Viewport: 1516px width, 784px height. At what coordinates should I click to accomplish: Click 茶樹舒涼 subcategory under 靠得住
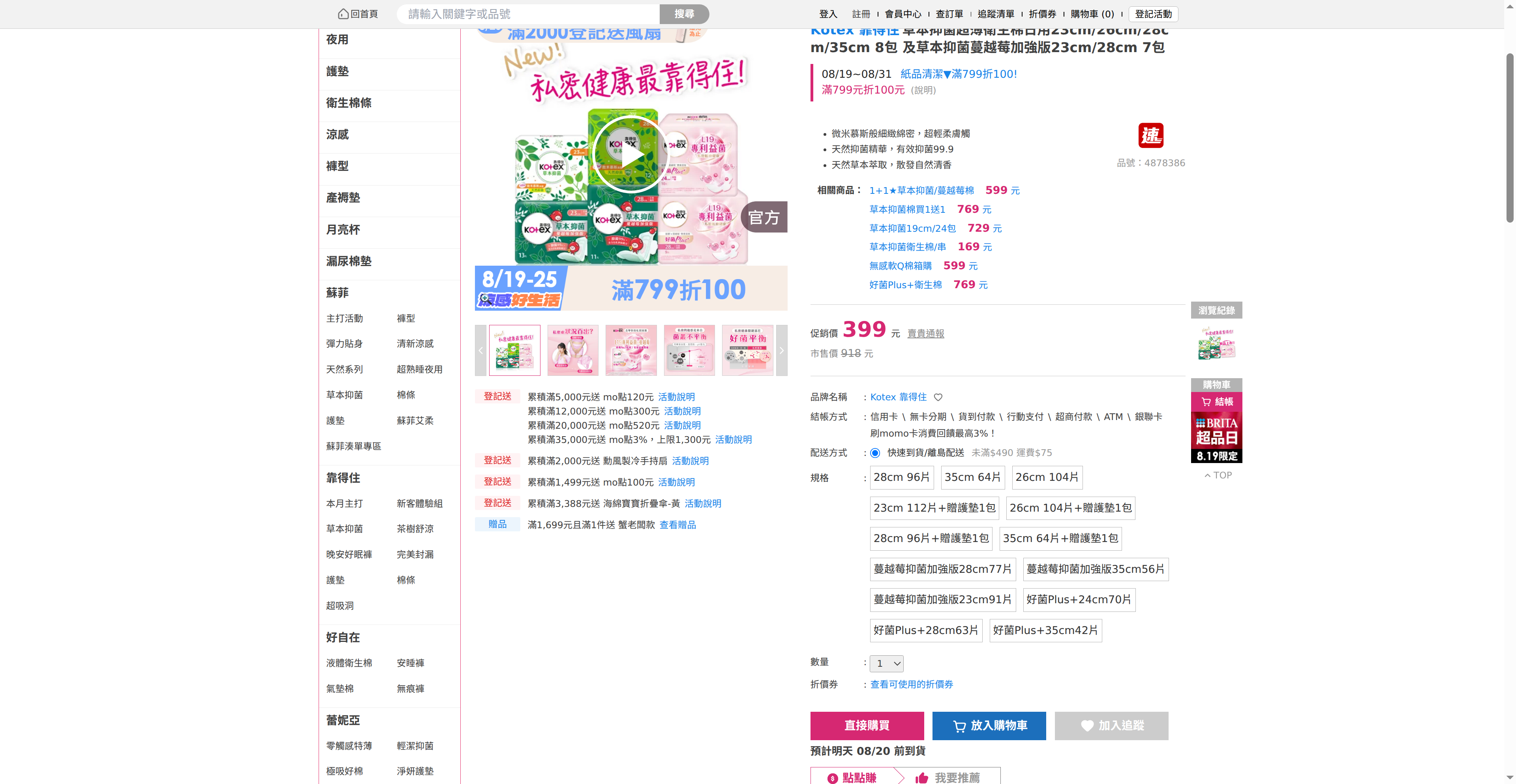click(x=415, y=529)
